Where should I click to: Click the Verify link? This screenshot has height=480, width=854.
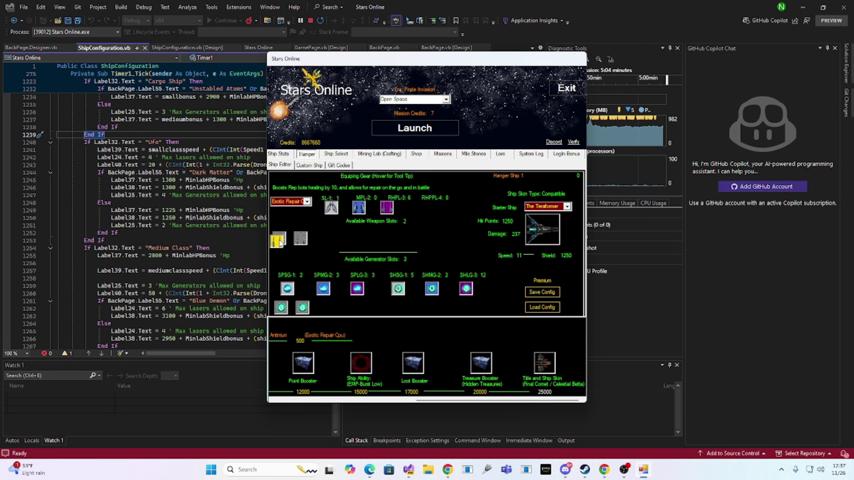tap(574, 142)
